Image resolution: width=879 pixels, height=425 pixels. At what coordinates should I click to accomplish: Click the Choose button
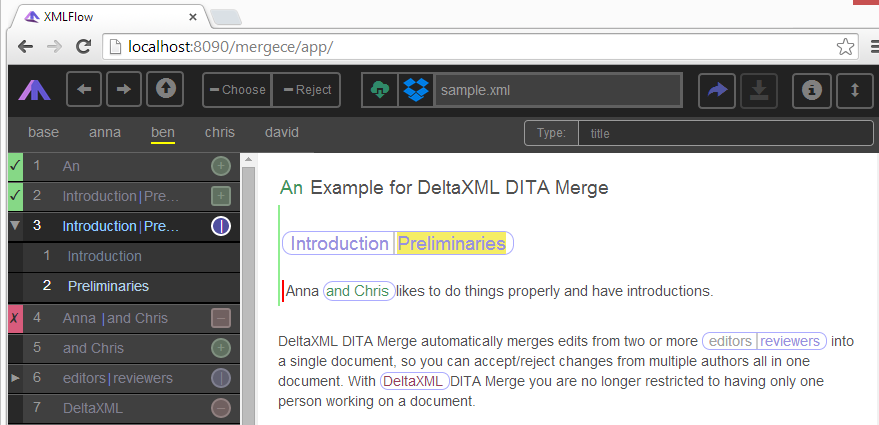click(237, 90)
